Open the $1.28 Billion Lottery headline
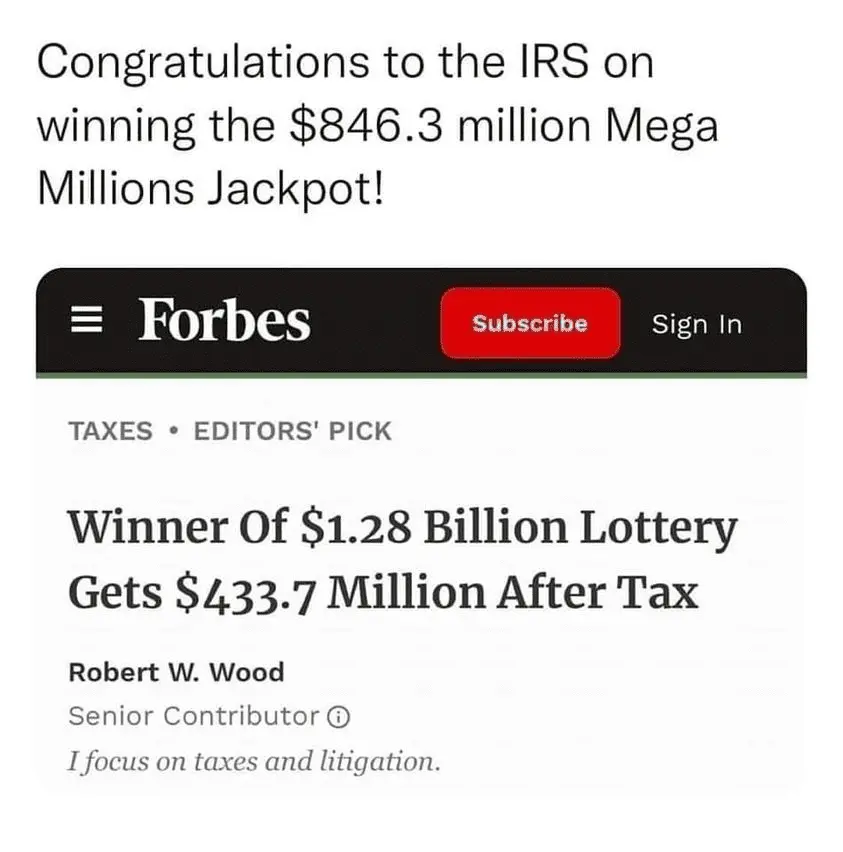Viewport: 843px width, 852px height. [x=402, y=528]
